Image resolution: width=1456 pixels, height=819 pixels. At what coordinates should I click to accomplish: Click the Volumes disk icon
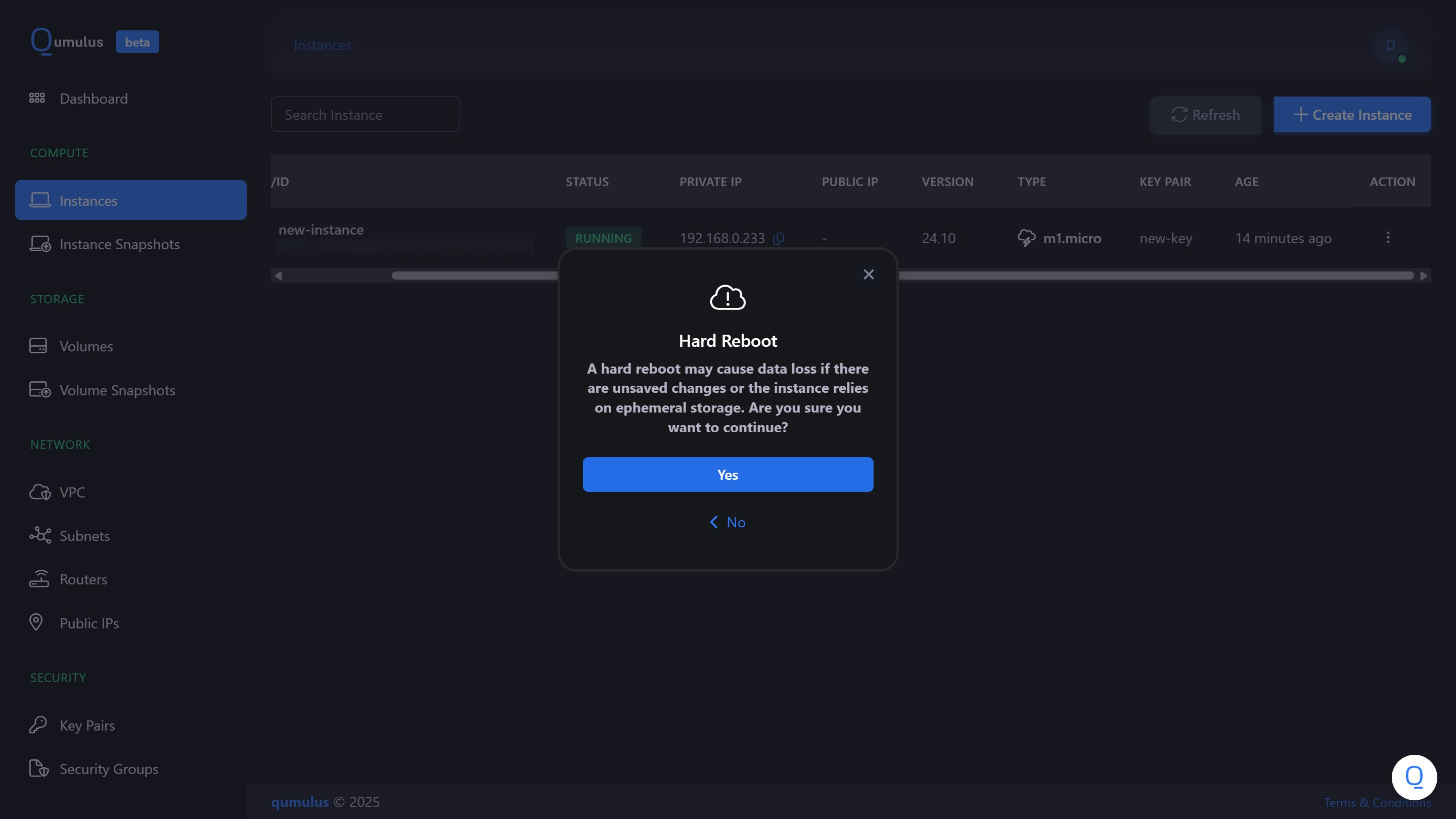(x=38, y=346)
